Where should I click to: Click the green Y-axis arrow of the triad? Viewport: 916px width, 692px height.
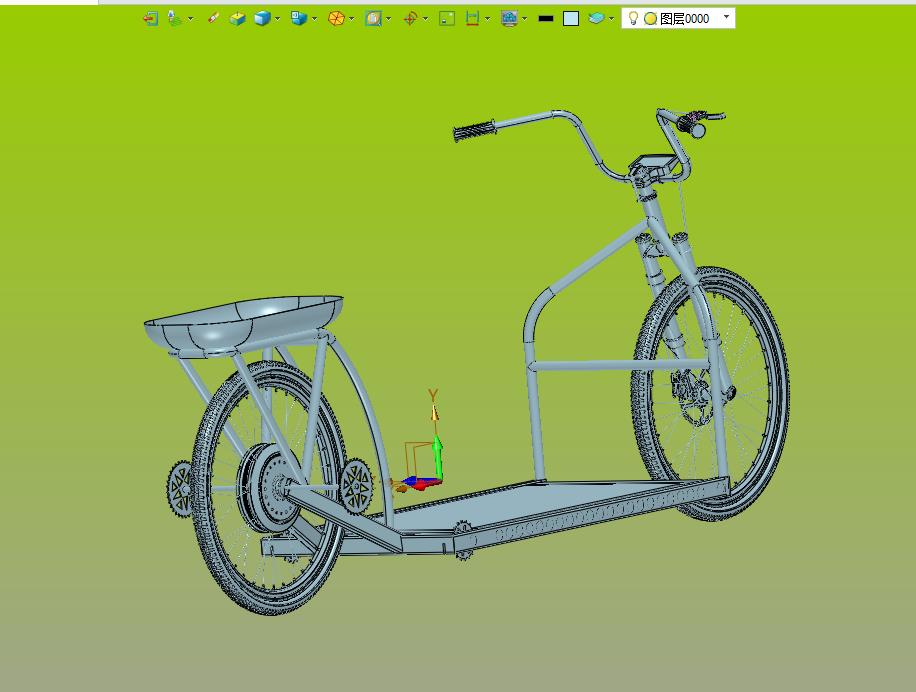[437, 455]
